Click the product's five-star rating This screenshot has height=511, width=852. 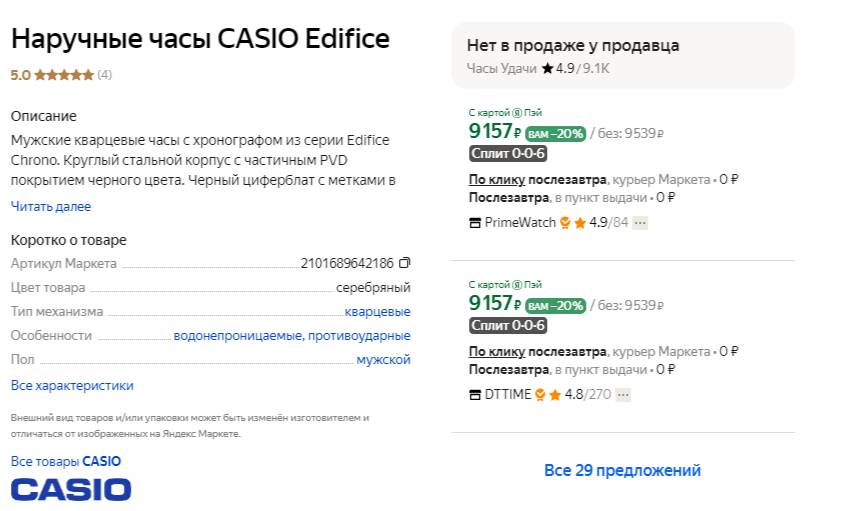pyautogui.click(x=66, y=75)
